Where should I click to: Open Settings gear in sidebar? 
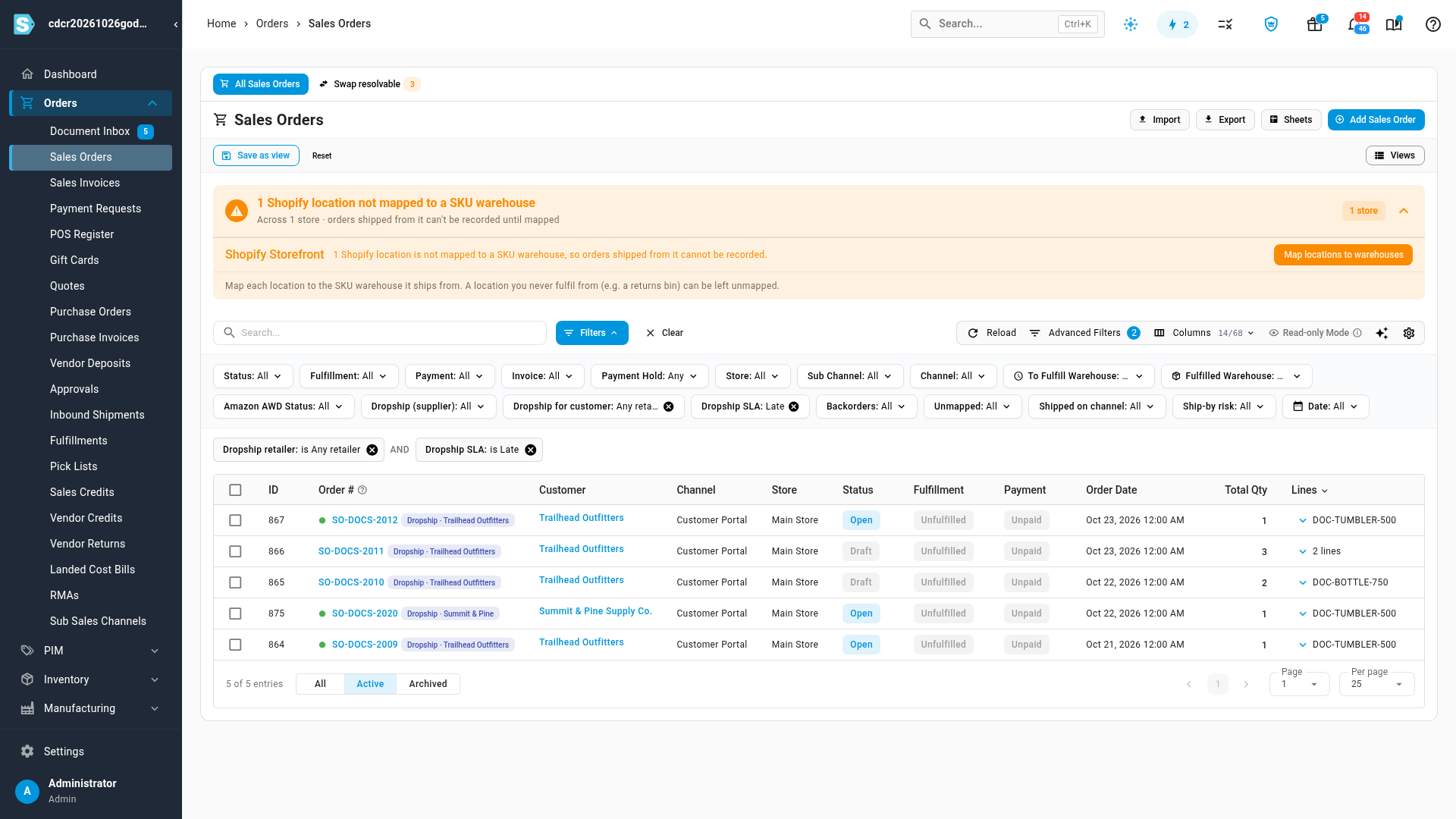[27, 752]
